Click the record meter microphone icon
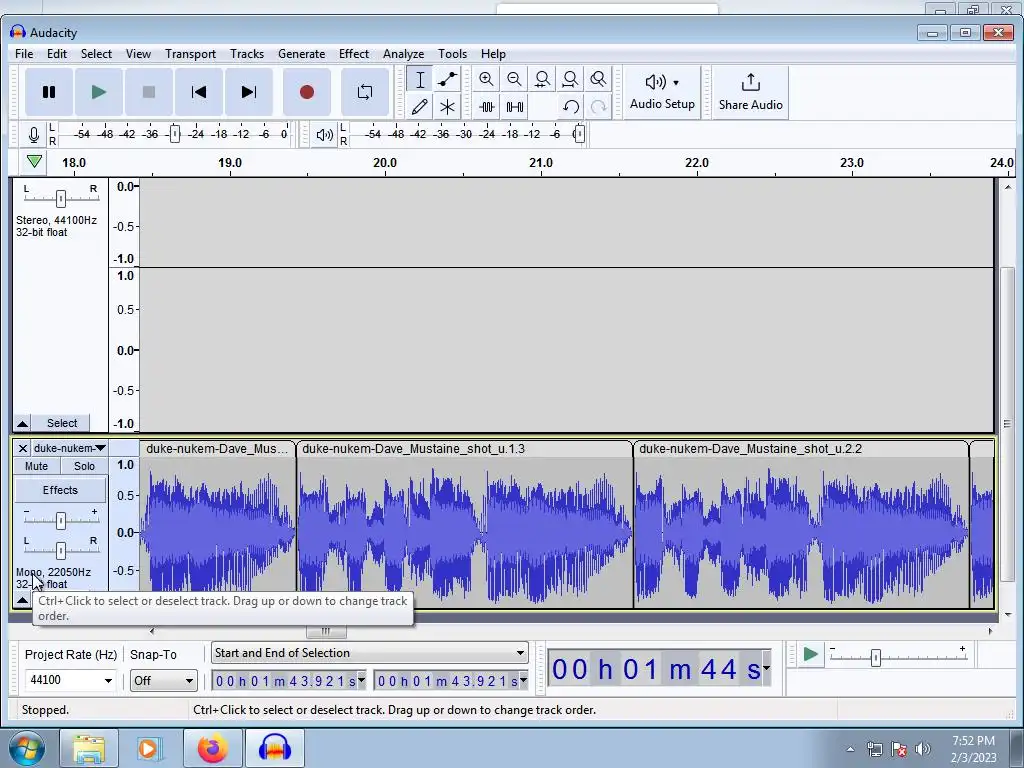The height and width of the screenshot is (768, 1024). (34, 135)
